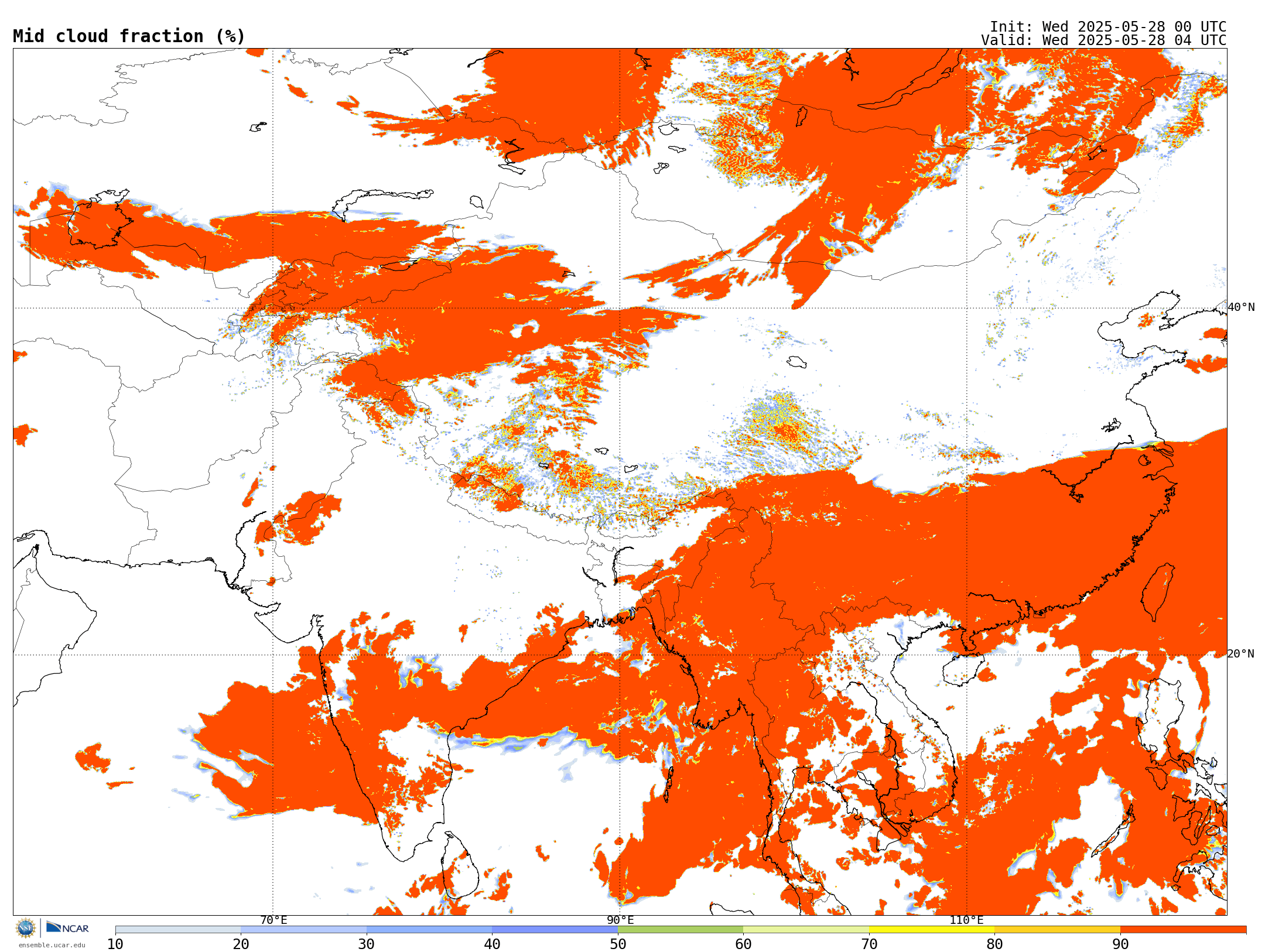Click the colorbar tick label 60
Viewport: 1265px width, 952px height.
coord(743,944)
